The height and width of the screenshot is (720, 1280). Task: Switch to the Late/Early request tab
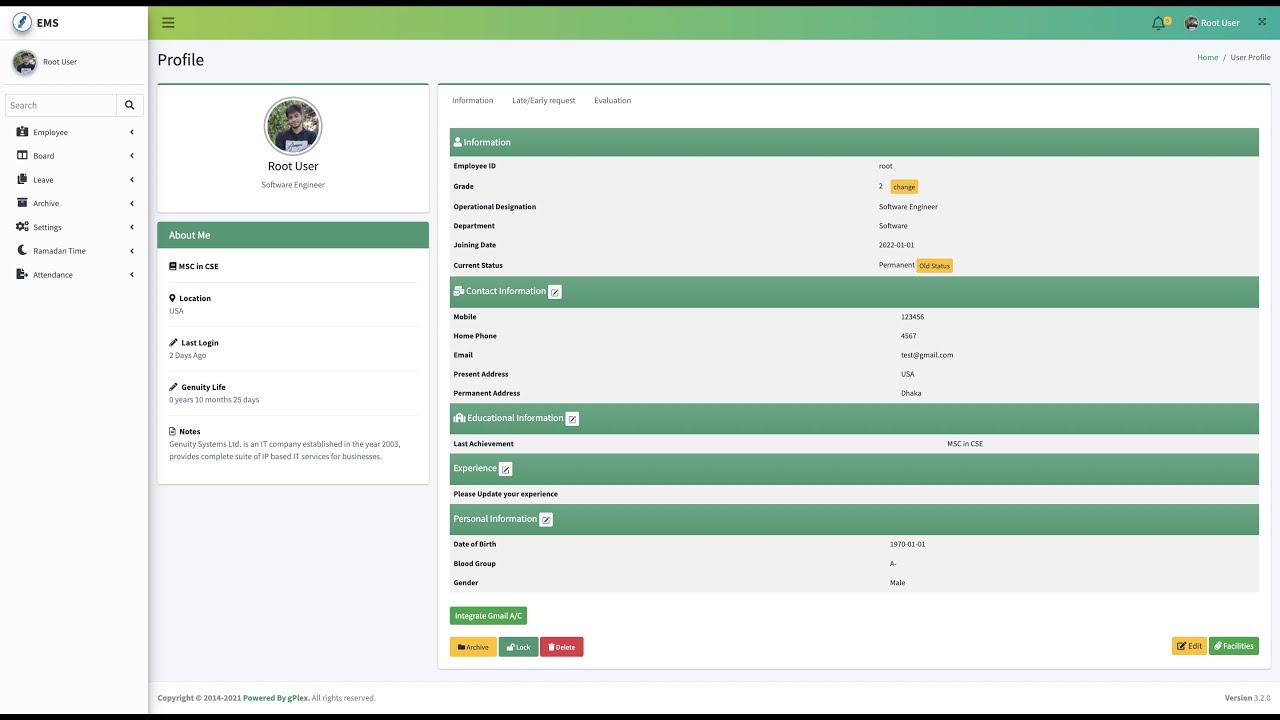[x=543, y=100]
